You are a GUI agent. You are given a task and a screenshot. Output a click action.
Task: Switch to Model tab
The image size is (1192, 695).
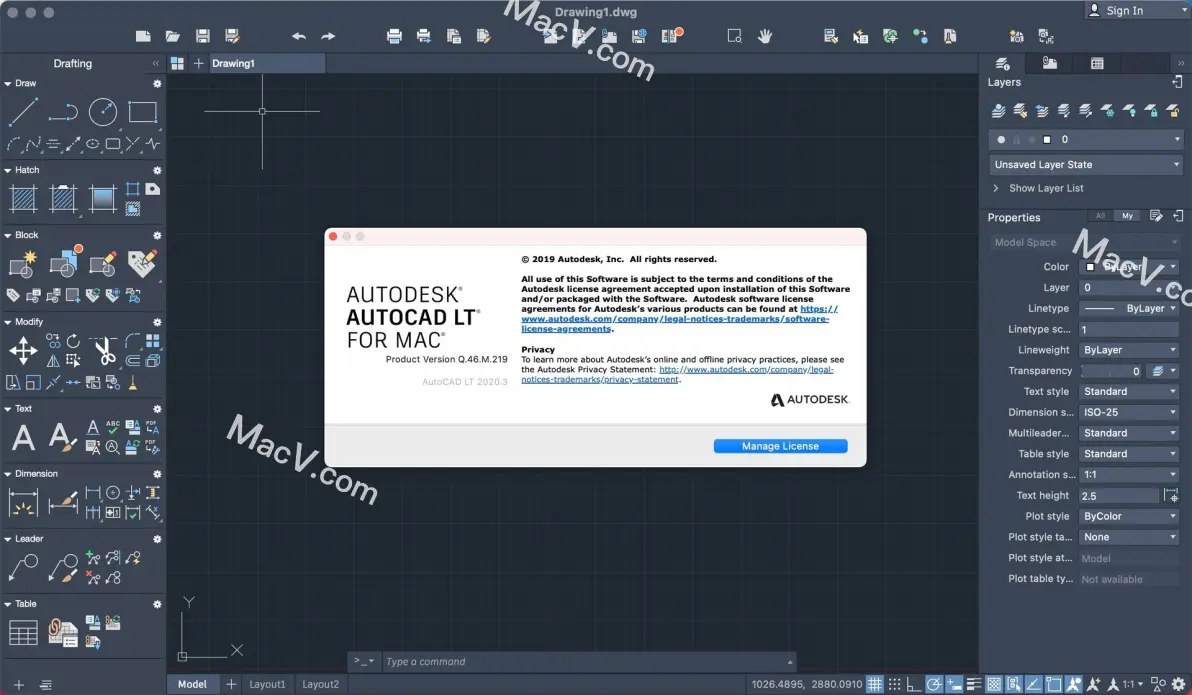coord(192,684)
